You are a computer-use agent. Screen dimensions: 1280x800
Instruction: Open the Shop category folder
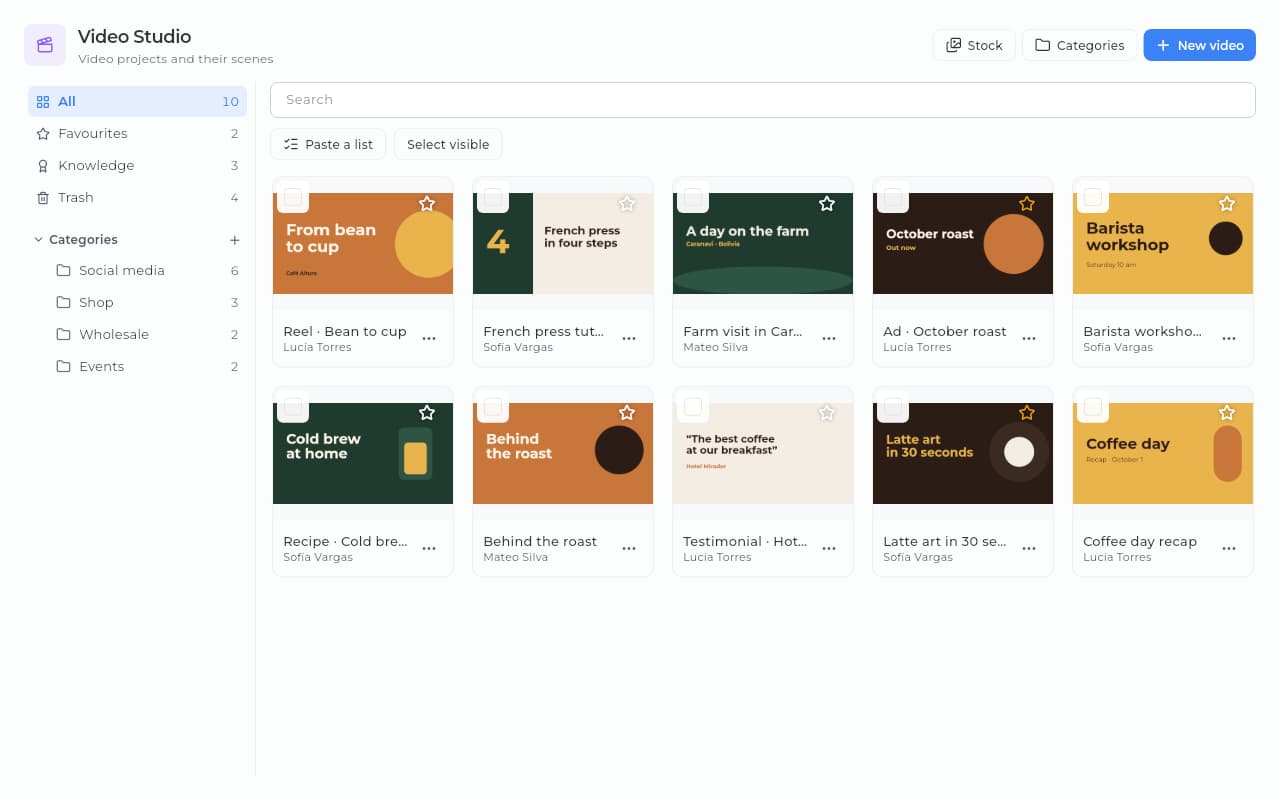click(147, 302)
